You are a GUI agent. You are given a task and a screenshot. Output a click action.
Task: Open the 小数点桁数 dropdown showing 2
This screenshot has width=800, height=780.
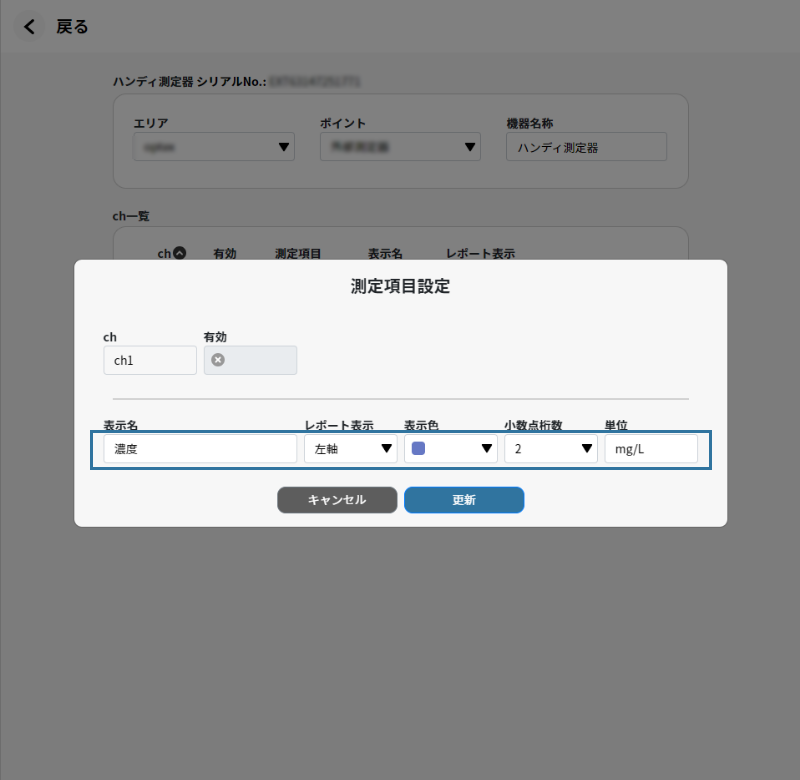(x=551, y=449)
